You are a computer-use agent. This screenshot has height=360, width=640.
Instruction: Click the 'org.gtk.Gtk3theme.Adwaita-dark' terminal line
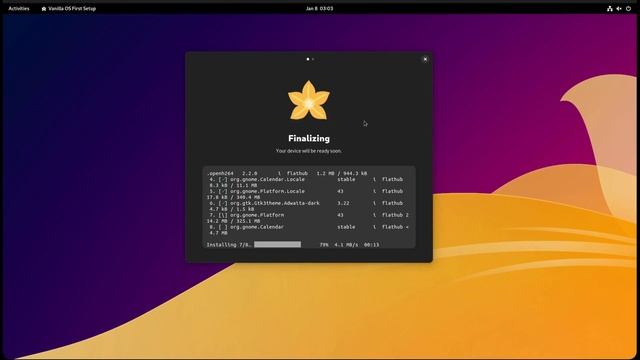pyautogui.click(x=306, y=203)
